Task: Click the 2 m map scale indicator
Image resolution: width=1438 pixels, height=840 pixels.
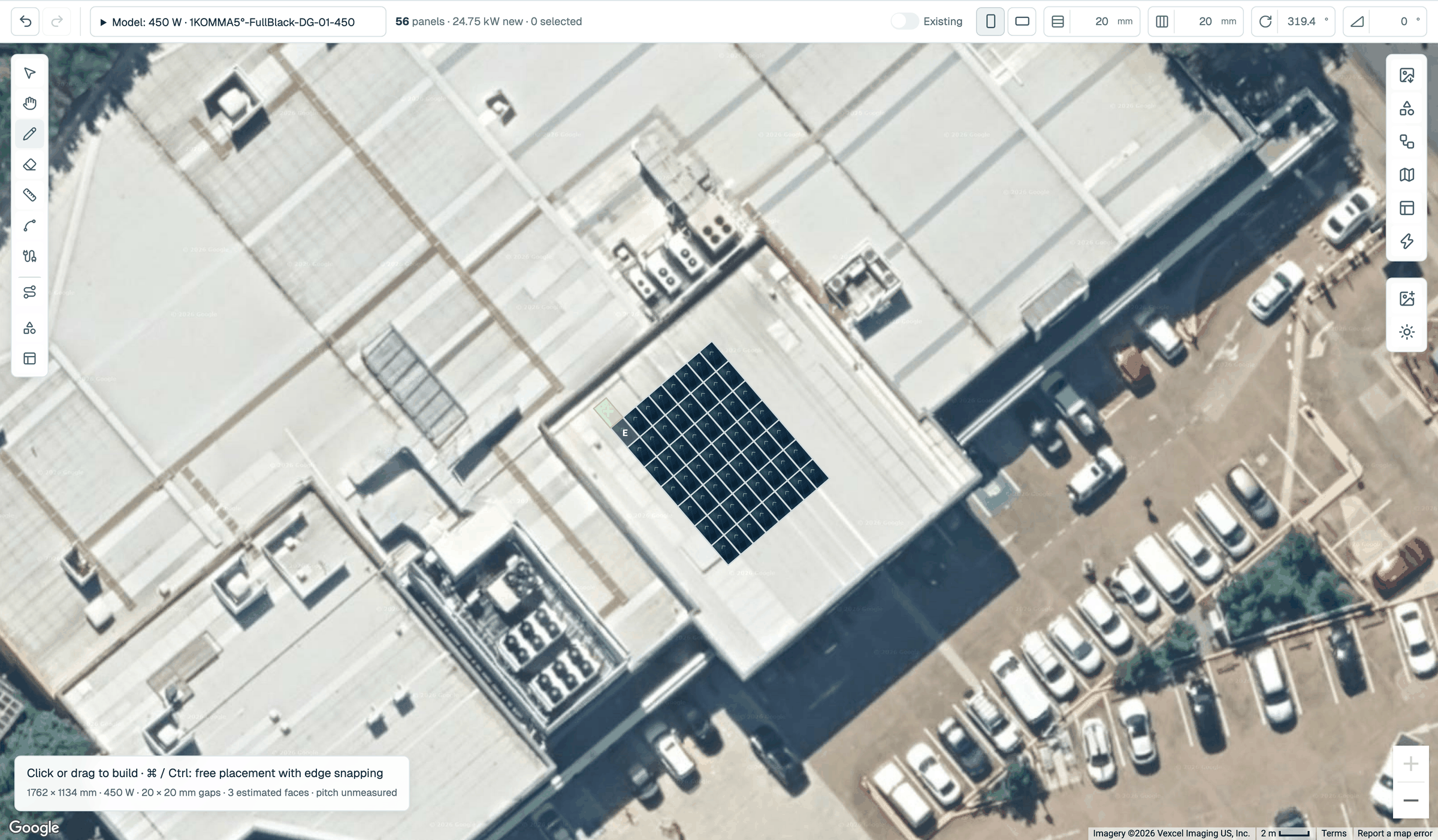Action: pyautogui.click(x=1285, y=833)
